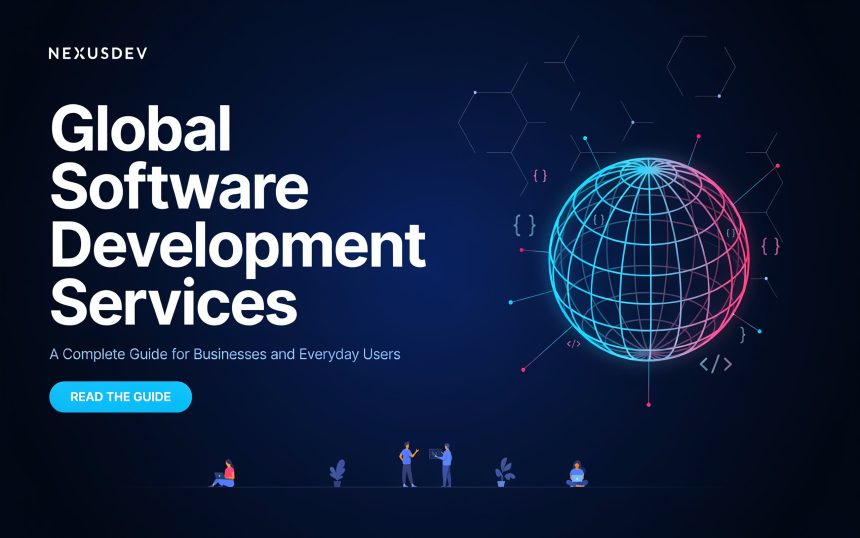Screen dimensions: 860x538
Task: Click the large code tag icon below globe
Action: (715, 364)
